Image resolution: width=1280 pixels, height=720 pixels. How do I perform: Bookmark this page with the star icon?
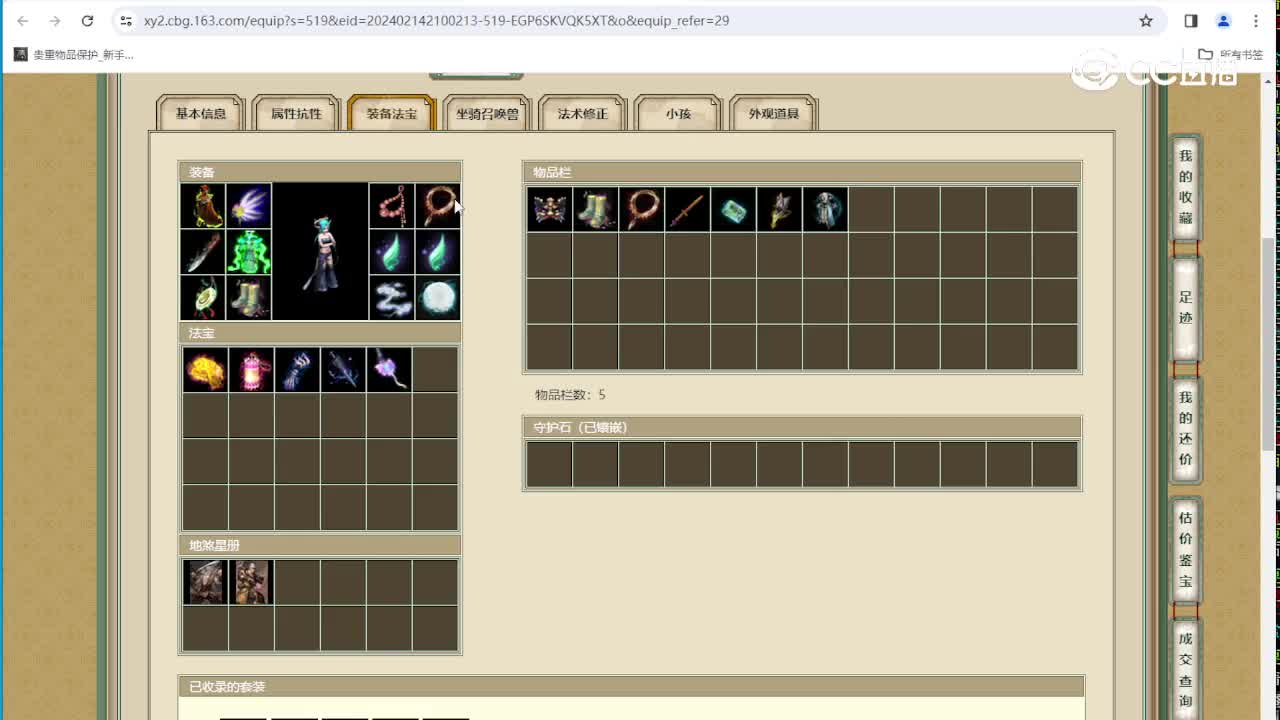pyautogui.click(x=1146, y=20)
